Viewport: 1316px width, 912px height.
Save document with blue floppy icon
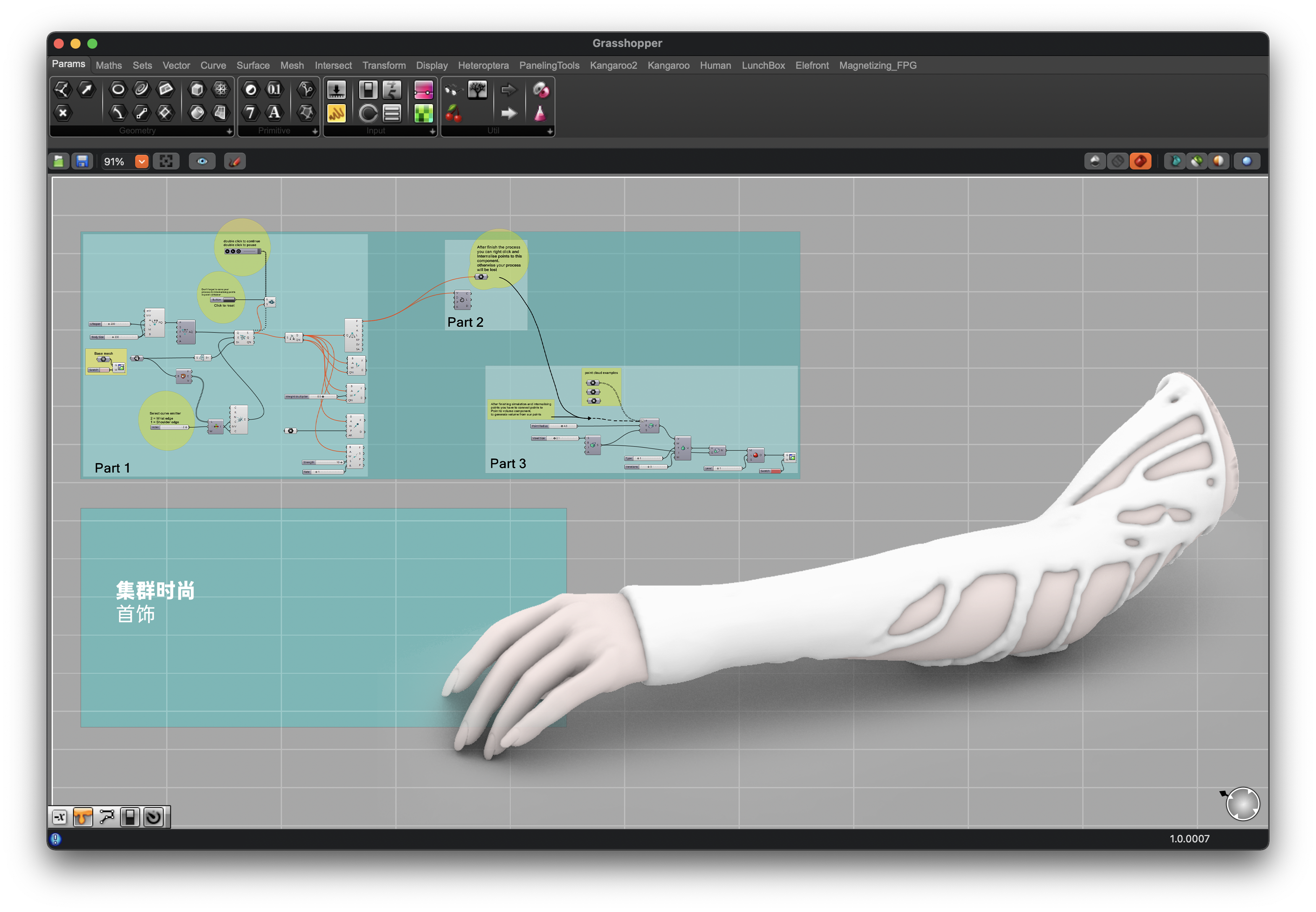[x=82, y=162]
